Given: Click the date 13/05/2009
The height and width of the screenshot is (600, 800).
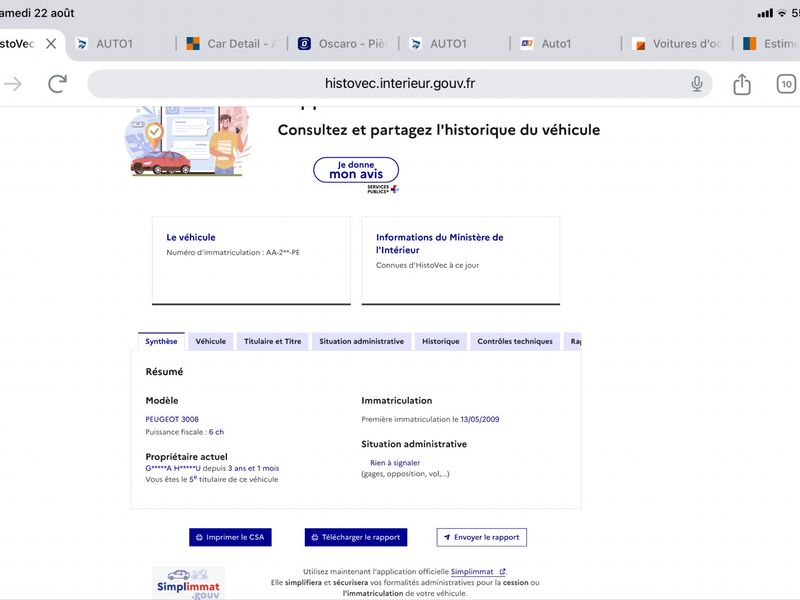Looking at the screenshot, I should click(x=480, y=419).
